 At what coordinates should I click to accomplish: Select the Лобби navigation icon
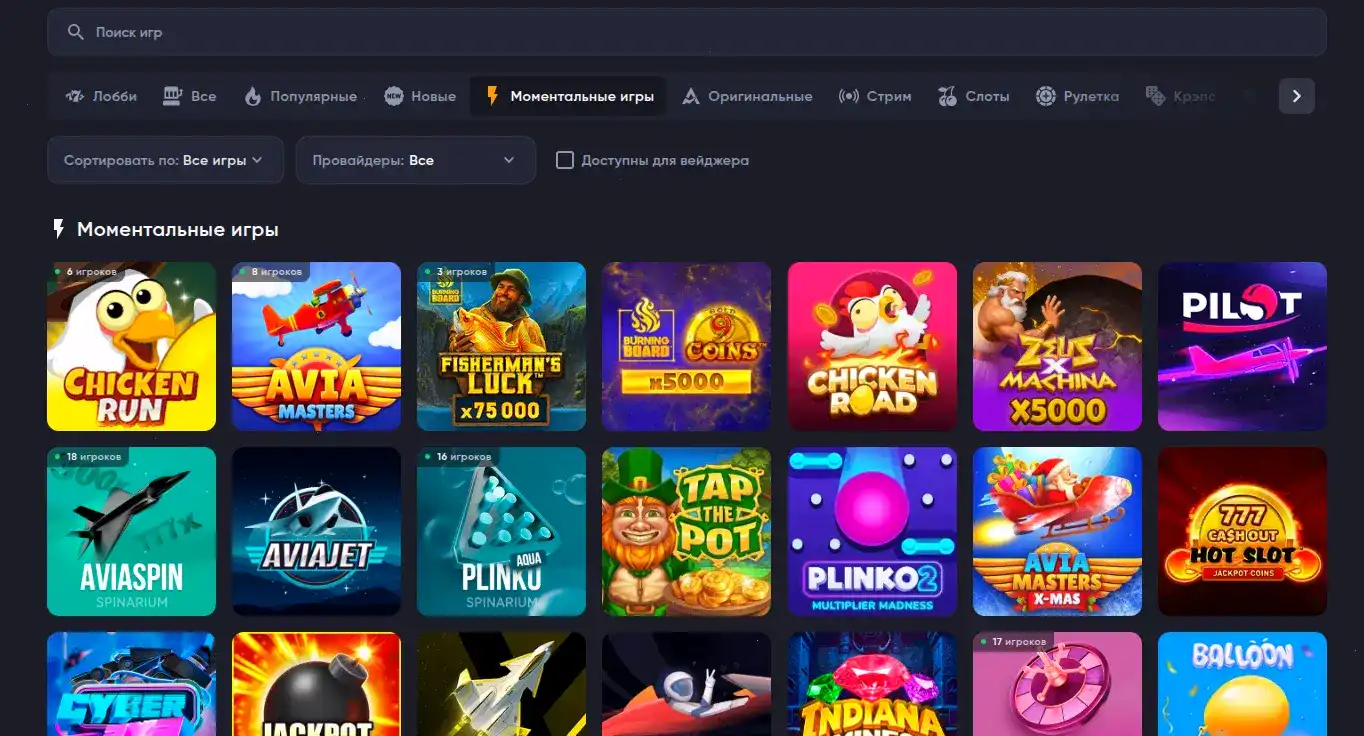coord(73,95)
